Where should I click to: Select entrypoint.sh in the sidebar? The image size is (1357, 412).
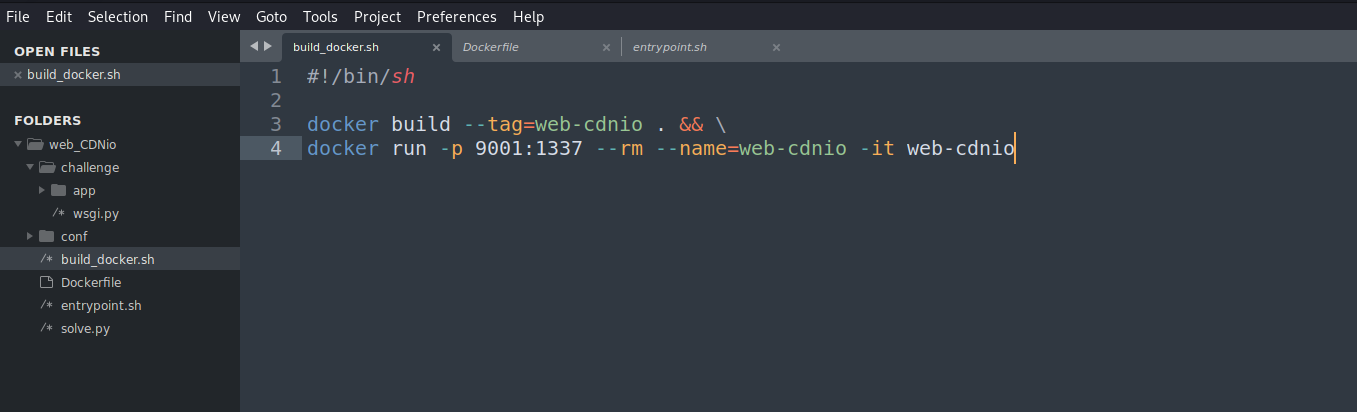[x=101, y=306]
